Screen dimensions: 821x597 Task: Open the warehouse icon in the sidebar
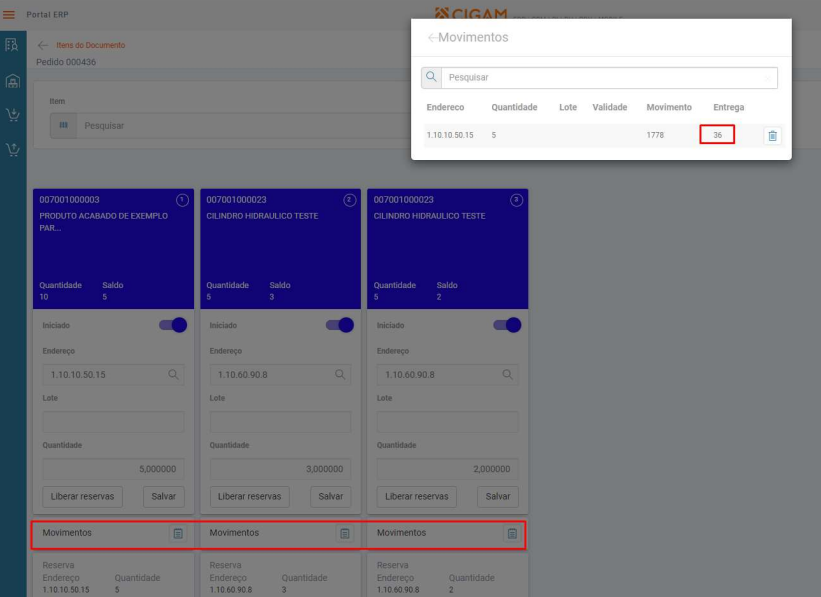[13, 81]
